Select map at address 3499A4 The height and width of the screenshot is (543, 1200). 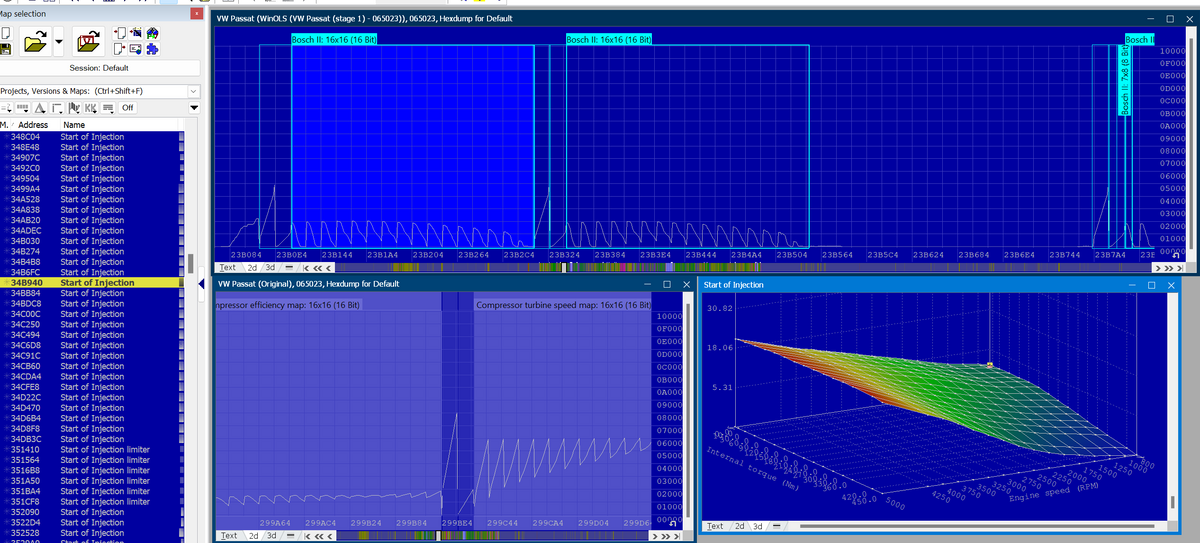(x=94, y=189)
